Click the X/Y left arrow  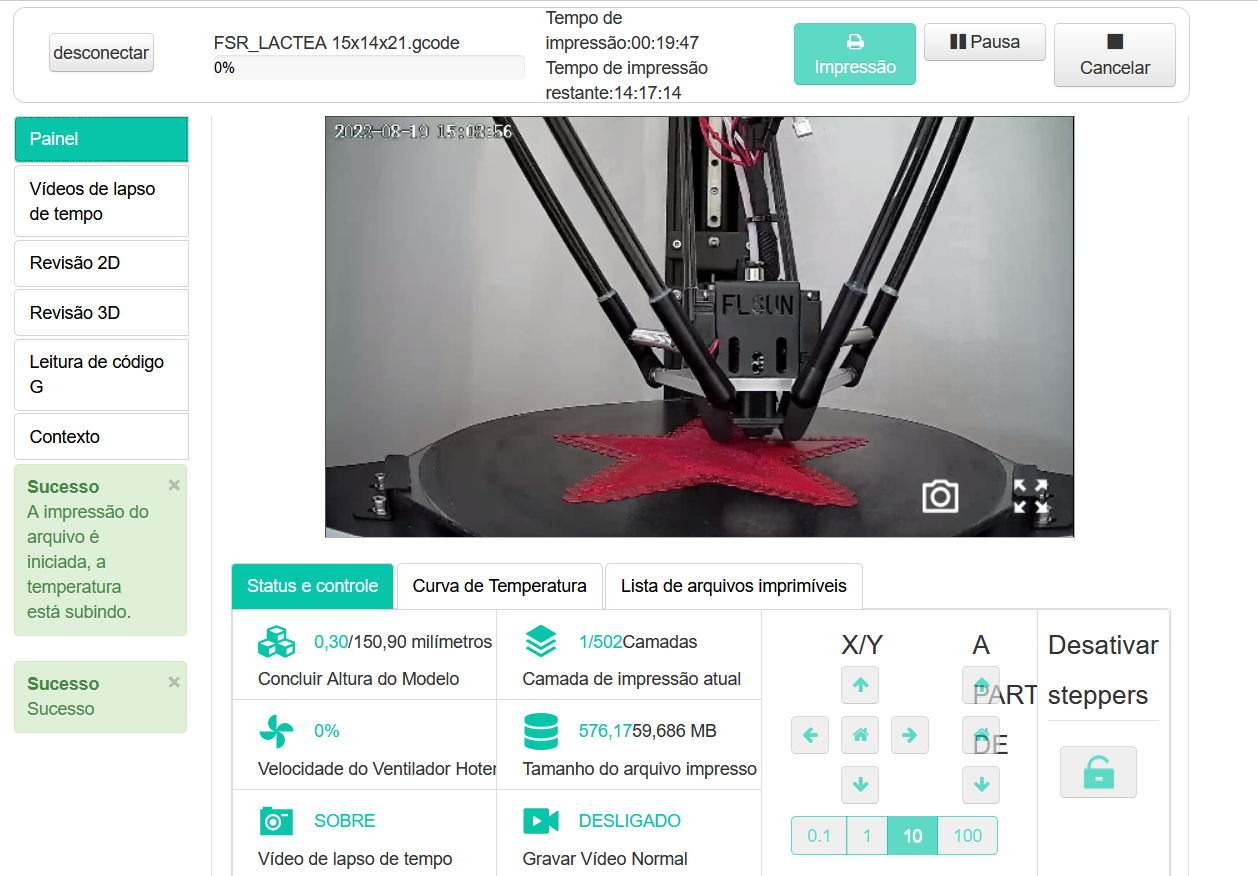tap(810, 736)
